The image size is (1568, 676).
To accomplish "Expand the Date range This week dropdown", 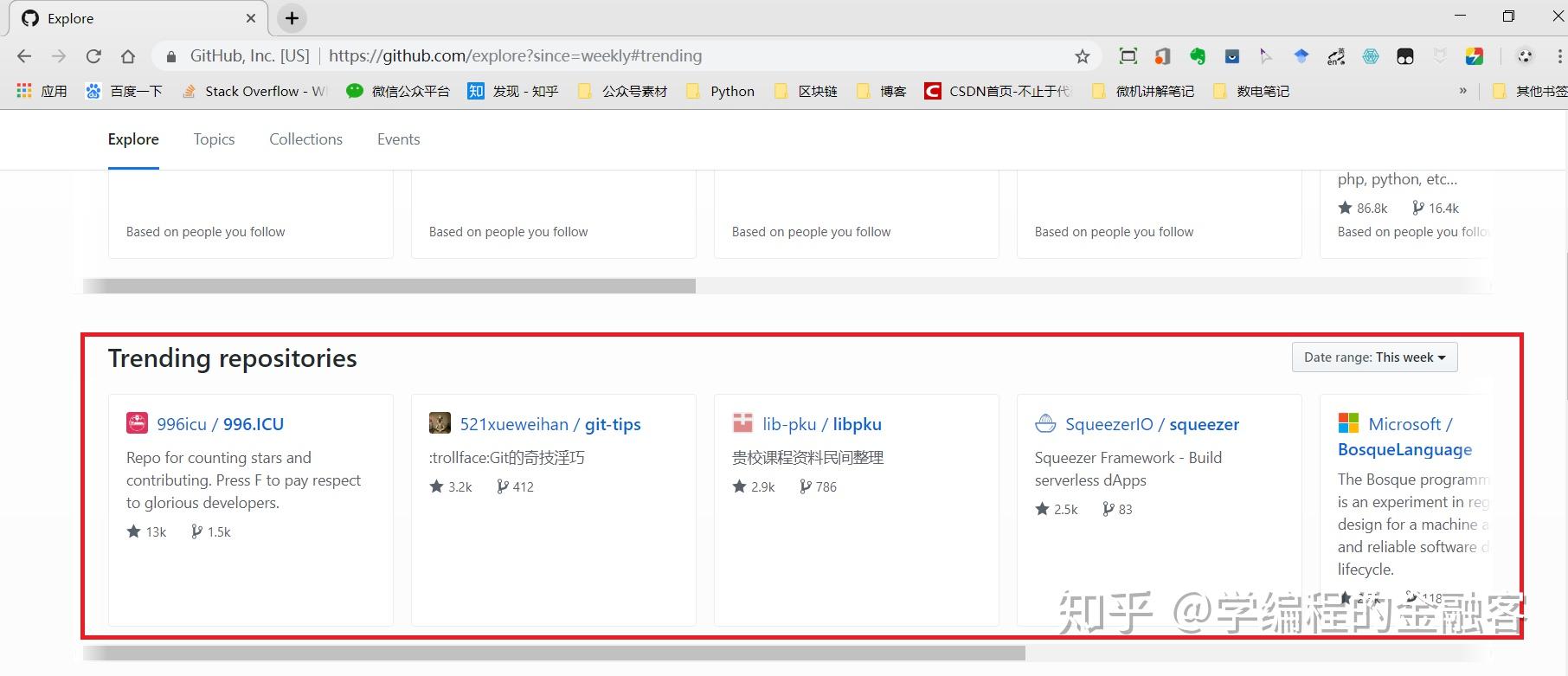I will click(x=1374, y=357).
